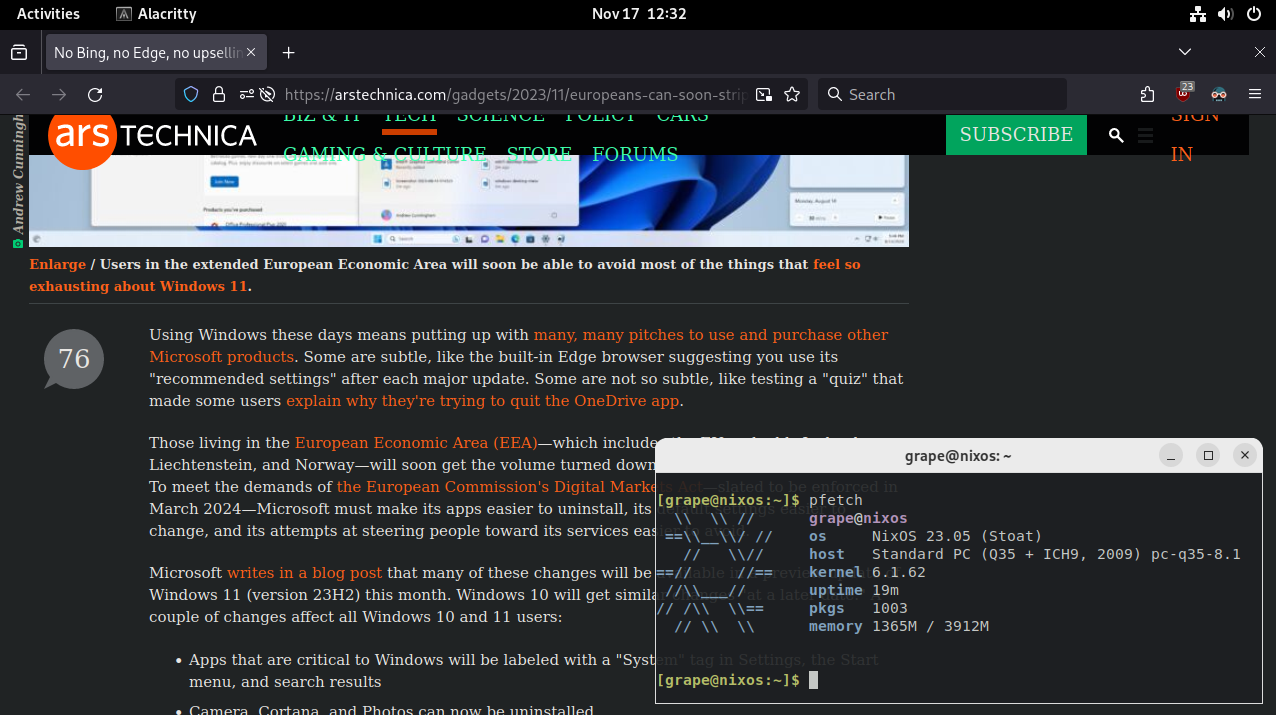Reload the current page
1276x715 pixels.
pyautogui.click(x=95, y=94)
